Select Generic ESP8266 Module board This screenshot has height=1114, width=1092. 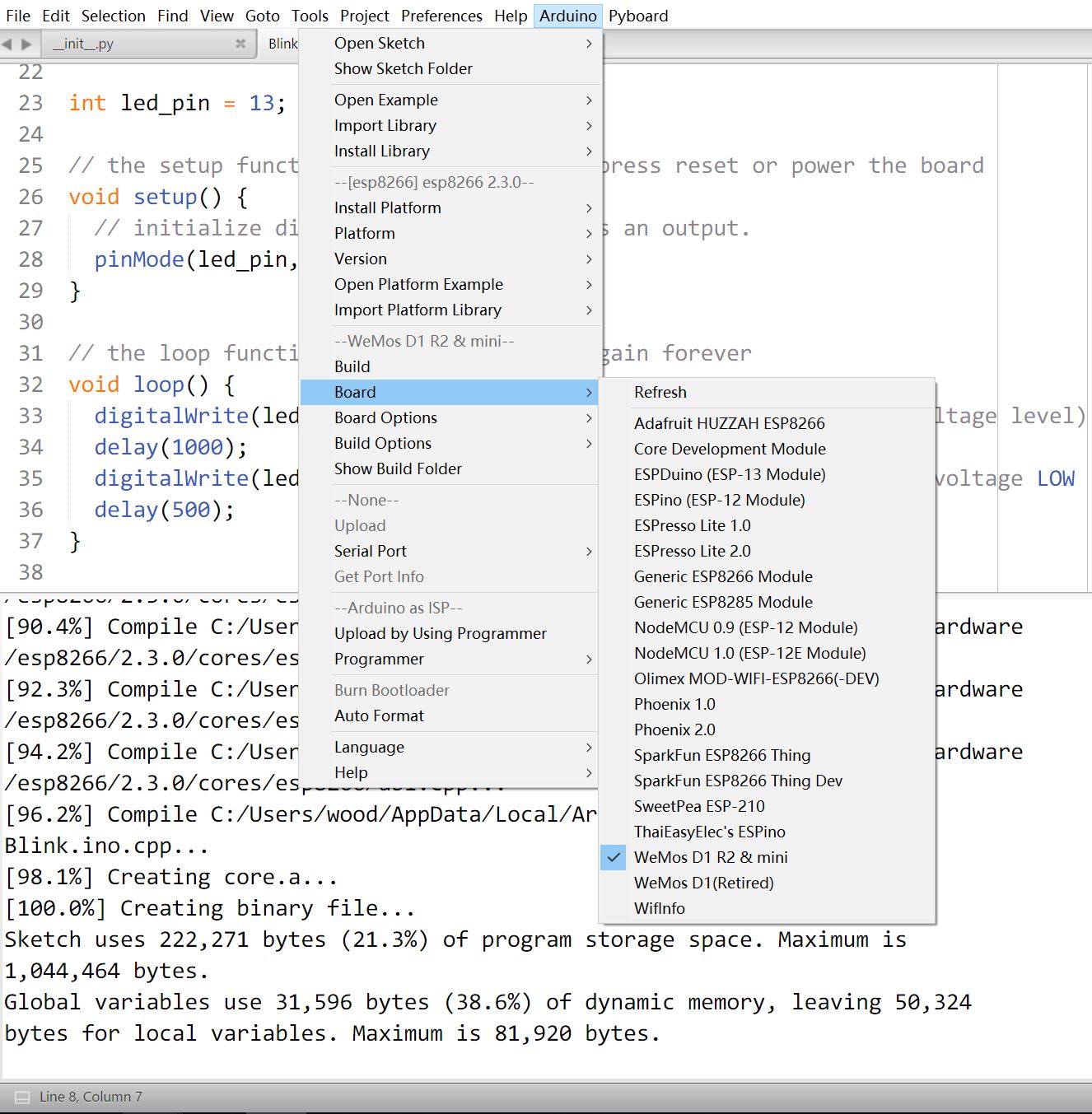click(767, 576)
